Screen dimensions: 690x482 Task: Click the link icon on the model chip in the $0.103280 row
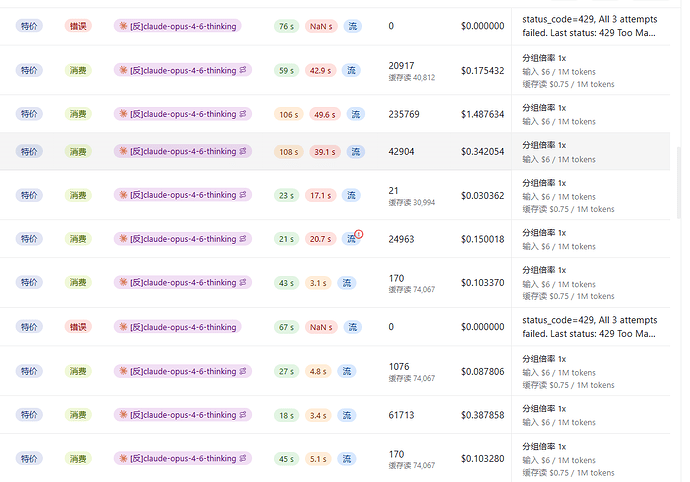click(243, 458)
